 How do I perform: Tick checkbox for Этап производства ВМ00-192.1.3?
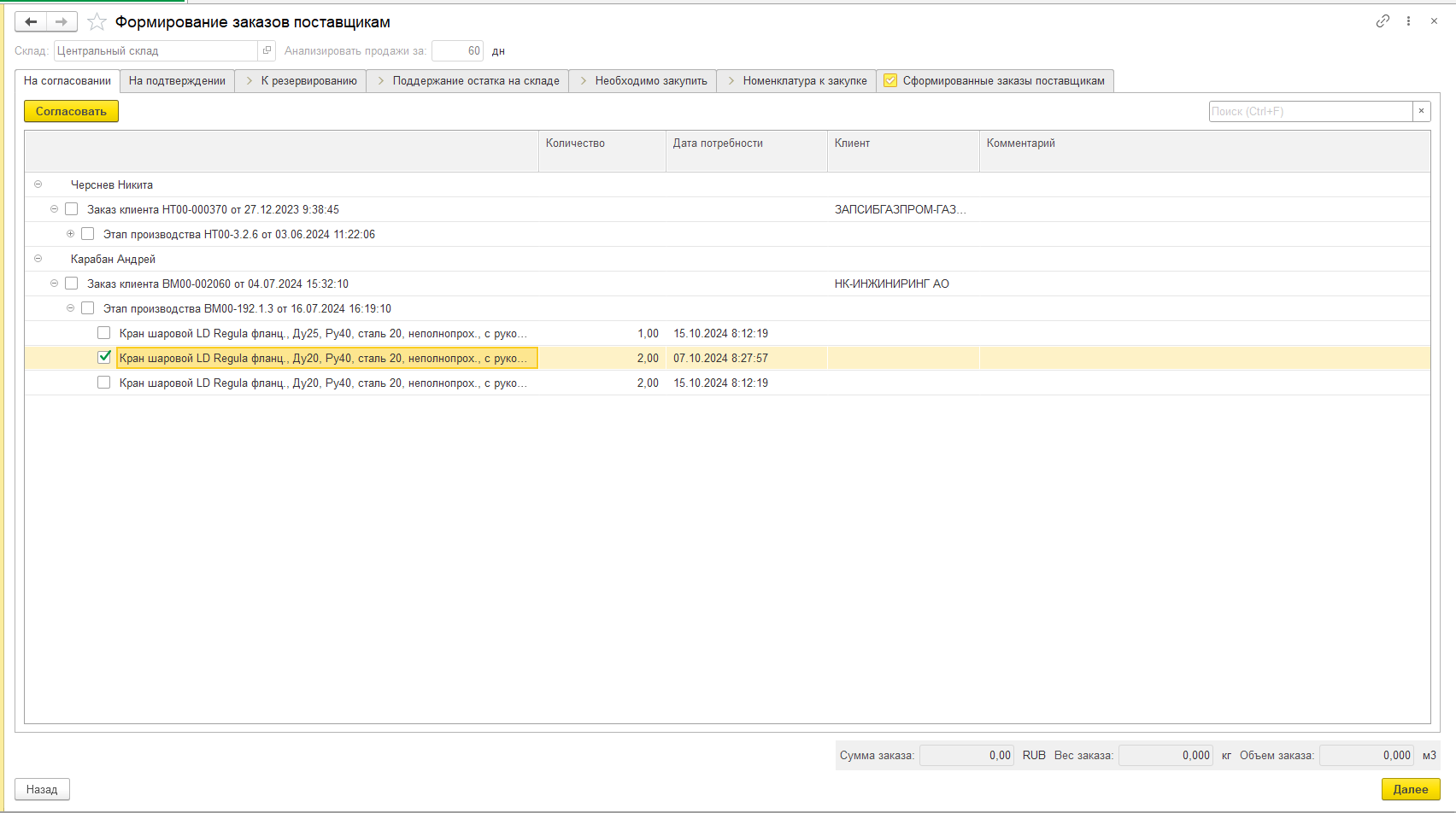[88, 308]
